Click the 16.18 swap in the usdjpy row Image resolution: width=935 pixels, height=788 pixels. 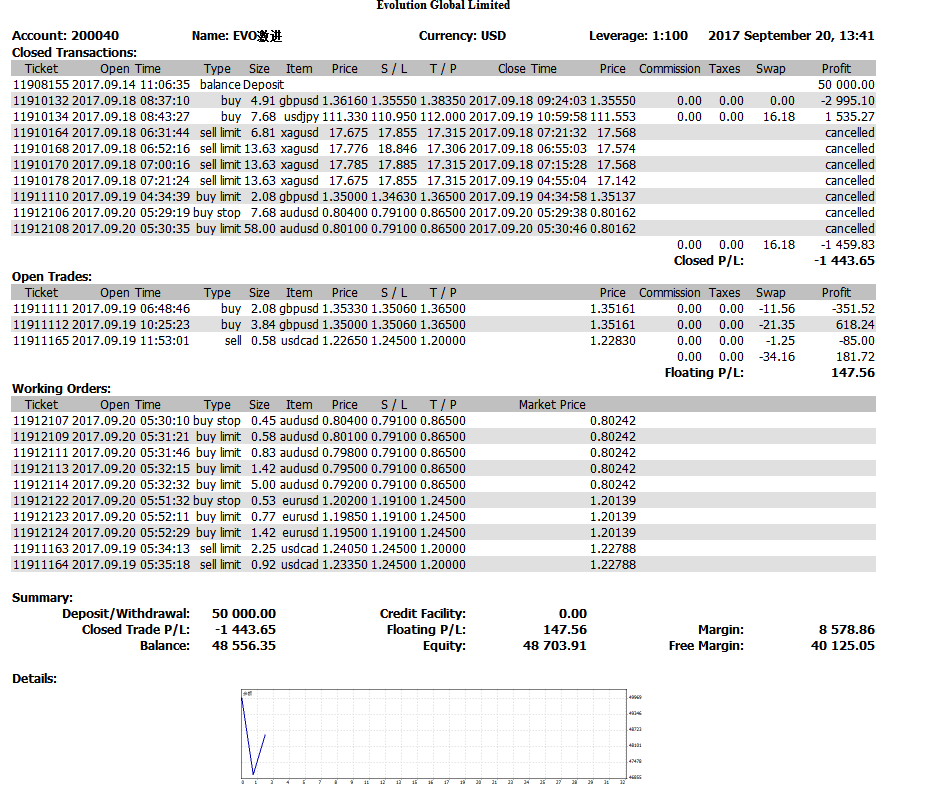click(779, 117)
